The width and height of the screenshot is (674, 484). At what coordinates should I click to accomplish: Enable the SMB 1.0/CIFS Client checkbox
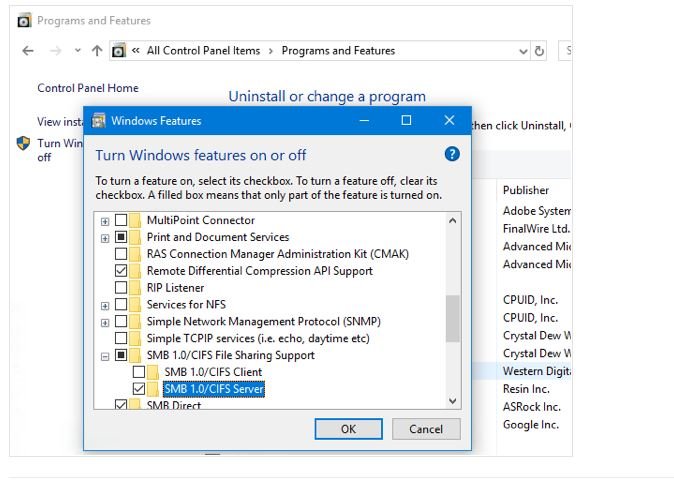coord(138,371)
